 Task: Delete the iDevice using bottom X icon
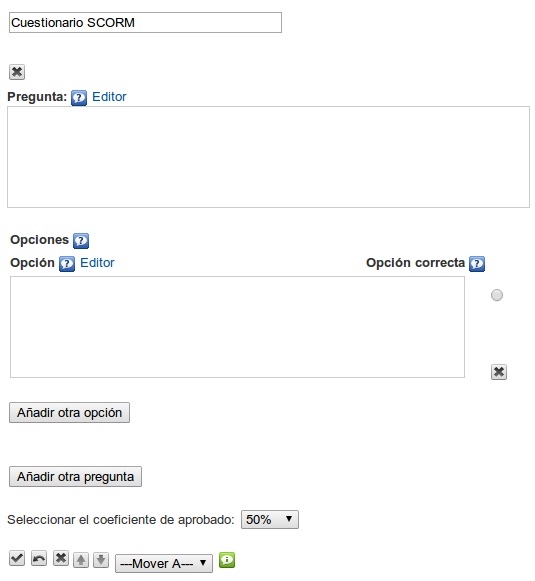coord(61,558)
